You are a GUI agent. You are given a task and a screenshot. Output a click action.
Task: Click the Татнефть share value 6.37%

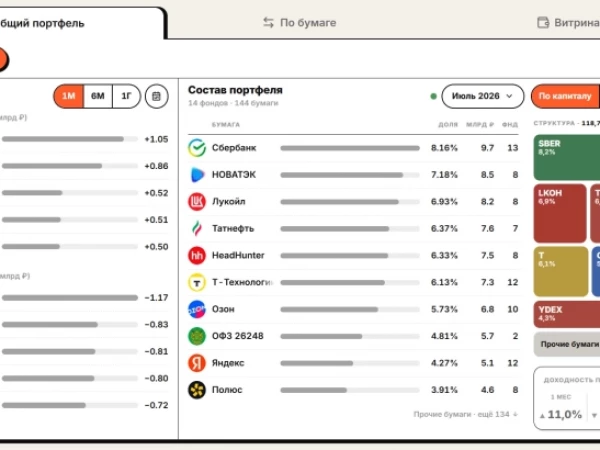pyautogui.click(x=444, y=228)
